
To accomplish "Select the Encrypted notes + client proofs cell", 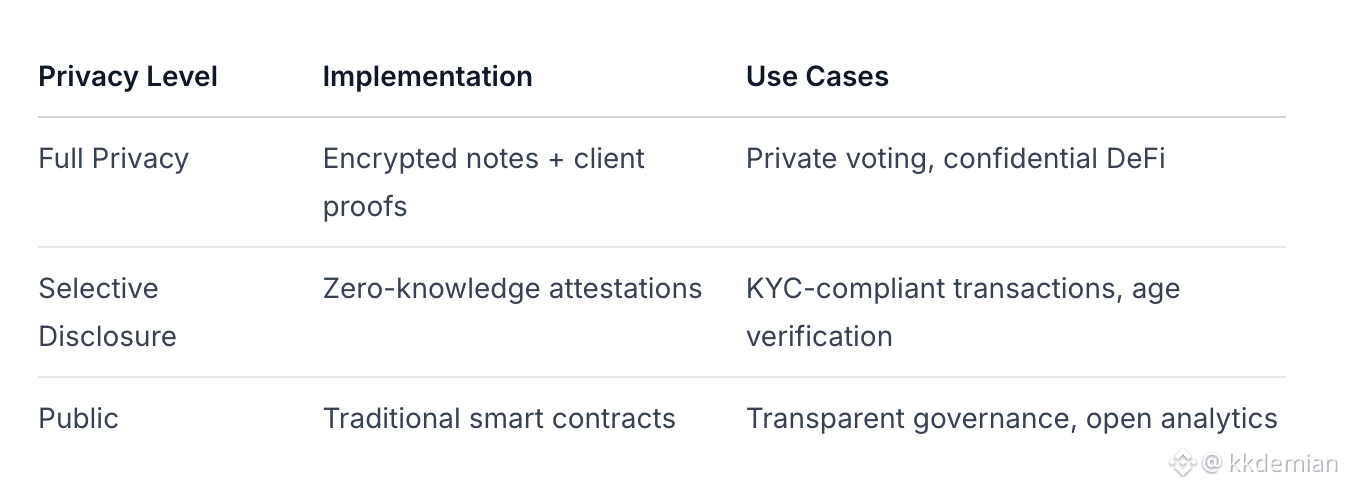I will pyautogui.click(x=483, y=182).
